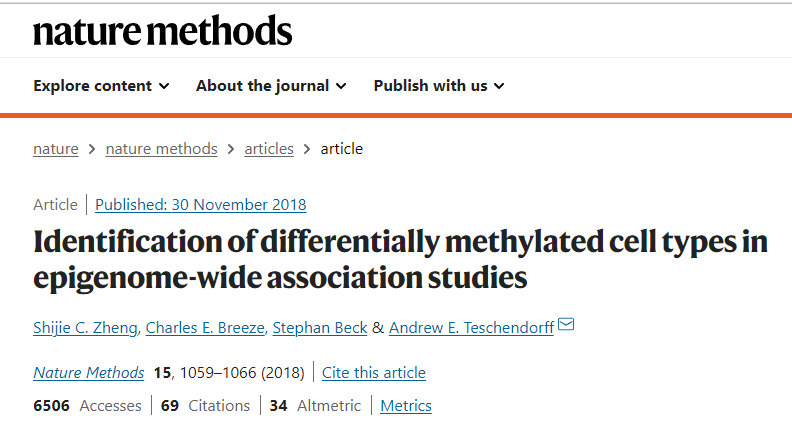Screen dimensions: 792x427
Task: Open author Shijie C. Zheng's profile
Action: (x=85, y=328)
